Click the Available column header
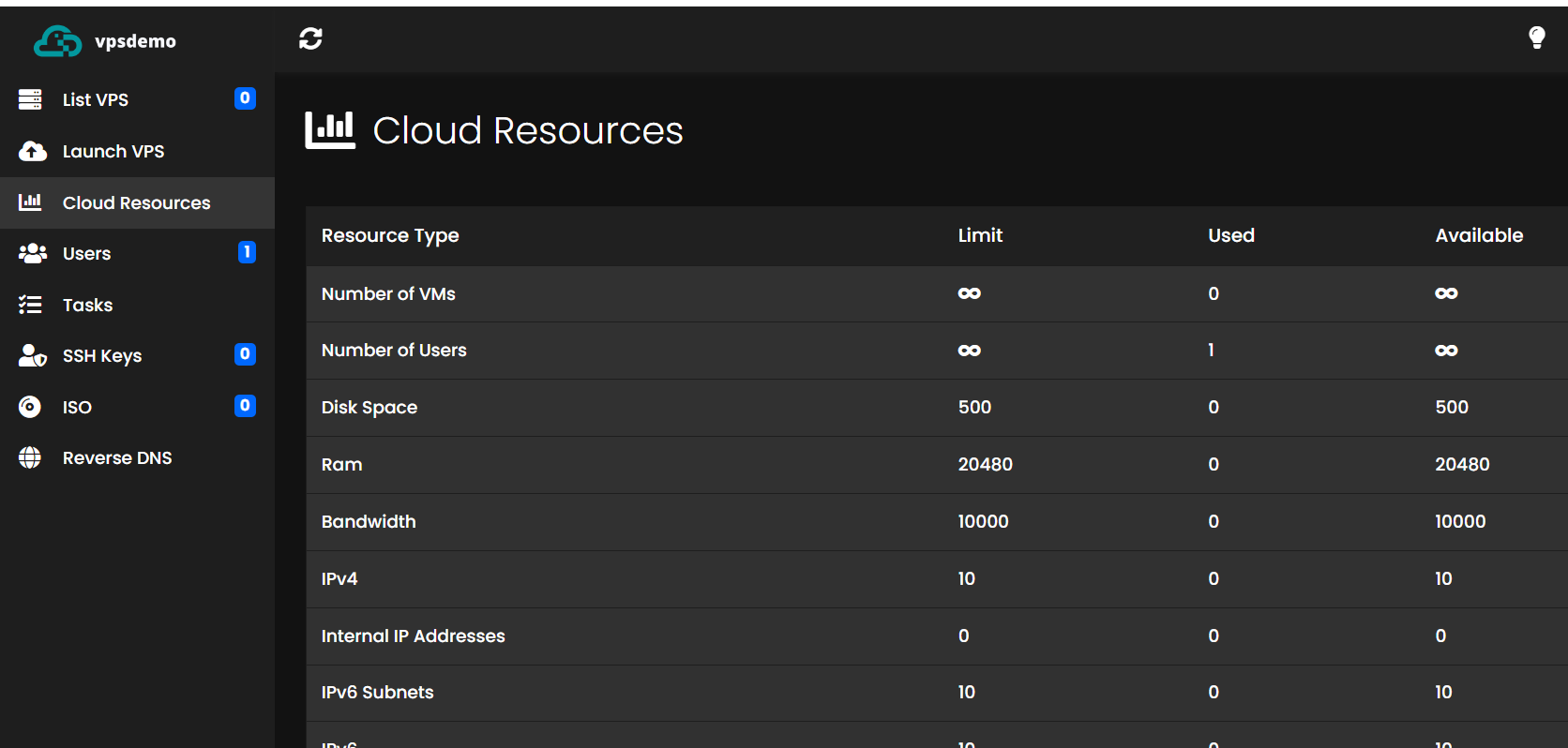The height and width of the screenshot is (748, 1568). (1479, 235)
